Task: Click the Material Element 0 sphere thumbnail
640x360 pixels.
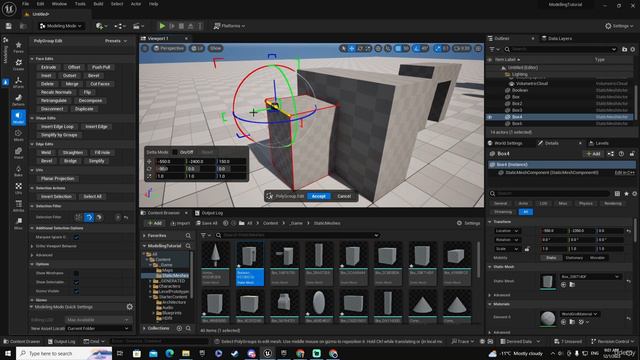Action: [548, 318]
